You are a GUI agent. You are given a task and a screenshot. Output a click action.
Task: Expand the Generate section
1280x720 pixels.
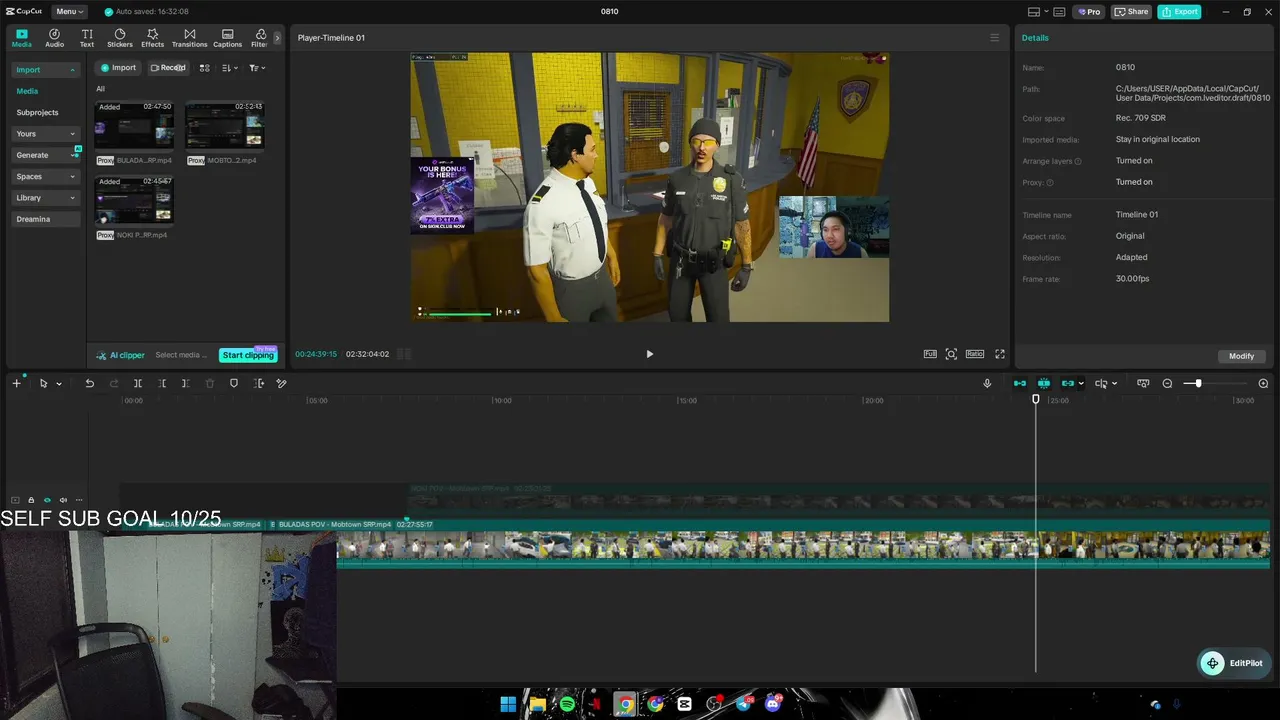point(45,155)
